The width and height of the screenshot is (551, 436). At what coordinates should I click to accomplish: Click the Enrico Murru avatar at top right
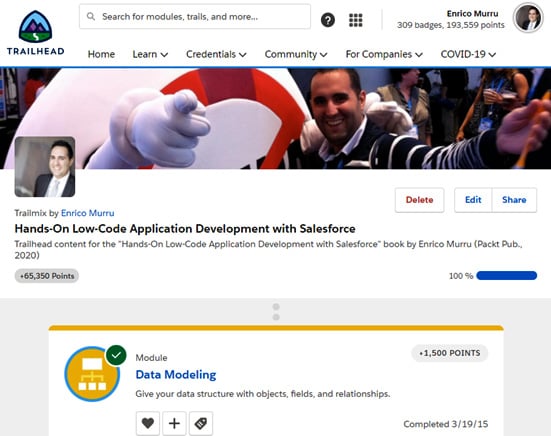528,18
